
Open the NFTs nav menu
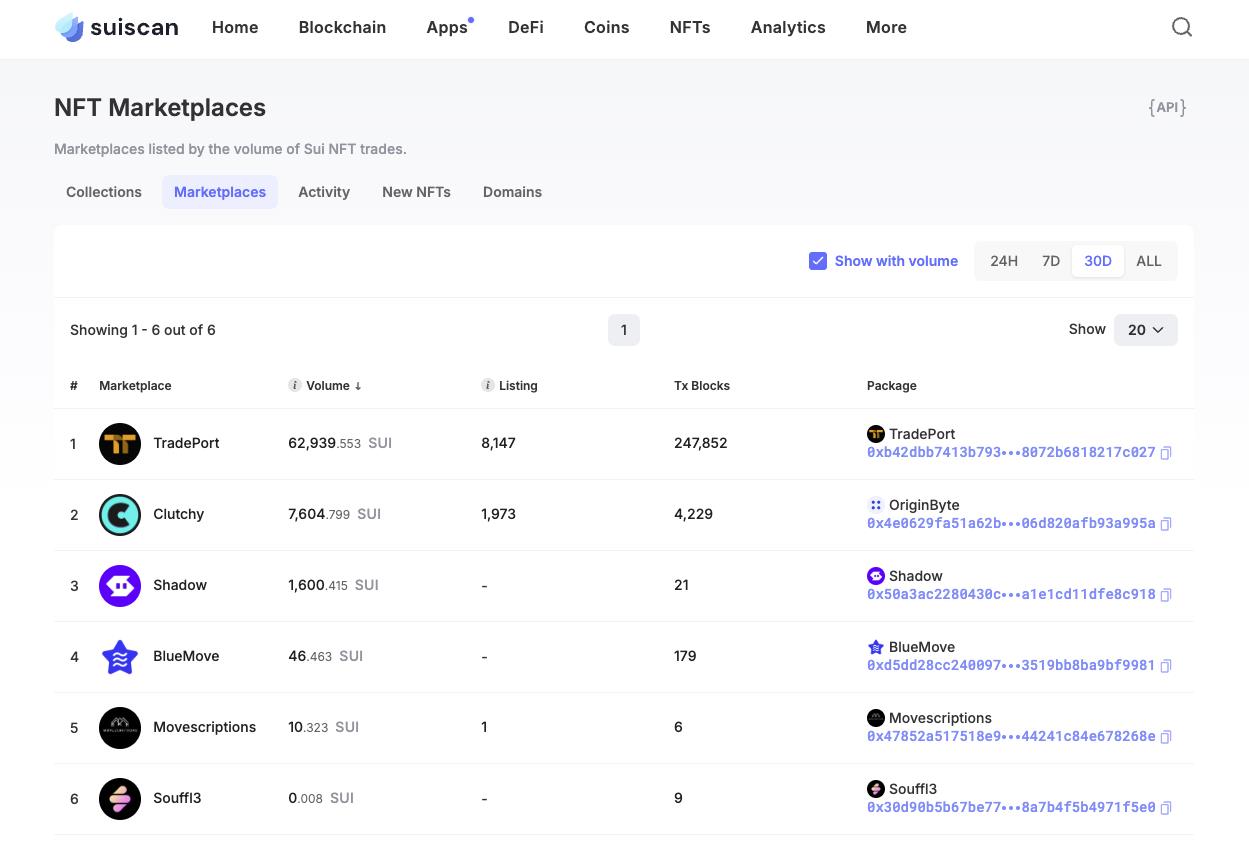[x=690, y=28]
